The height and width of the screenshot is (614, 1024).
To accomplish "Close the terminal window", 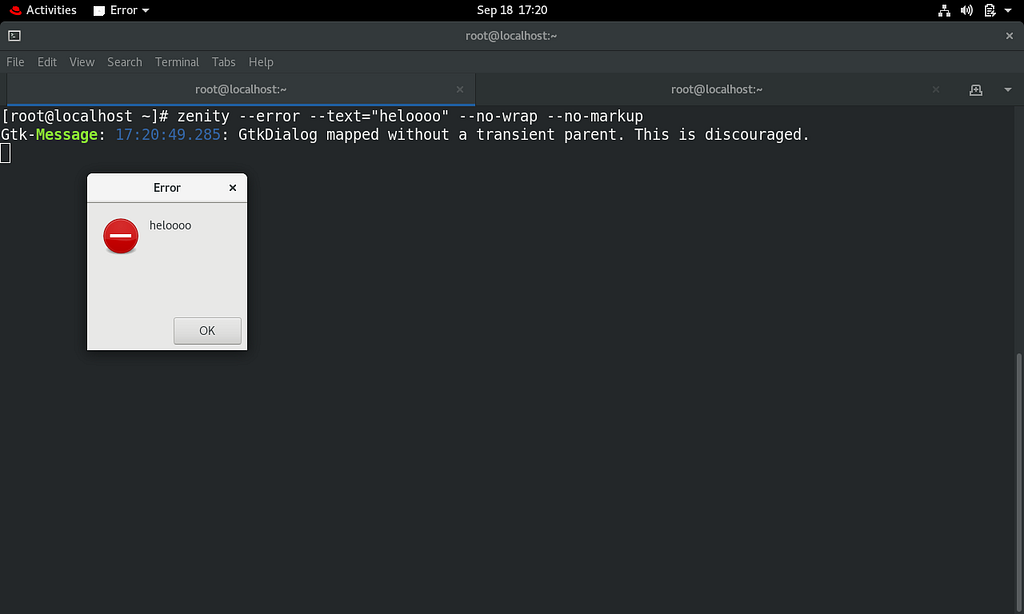I will coord(1009,36).
